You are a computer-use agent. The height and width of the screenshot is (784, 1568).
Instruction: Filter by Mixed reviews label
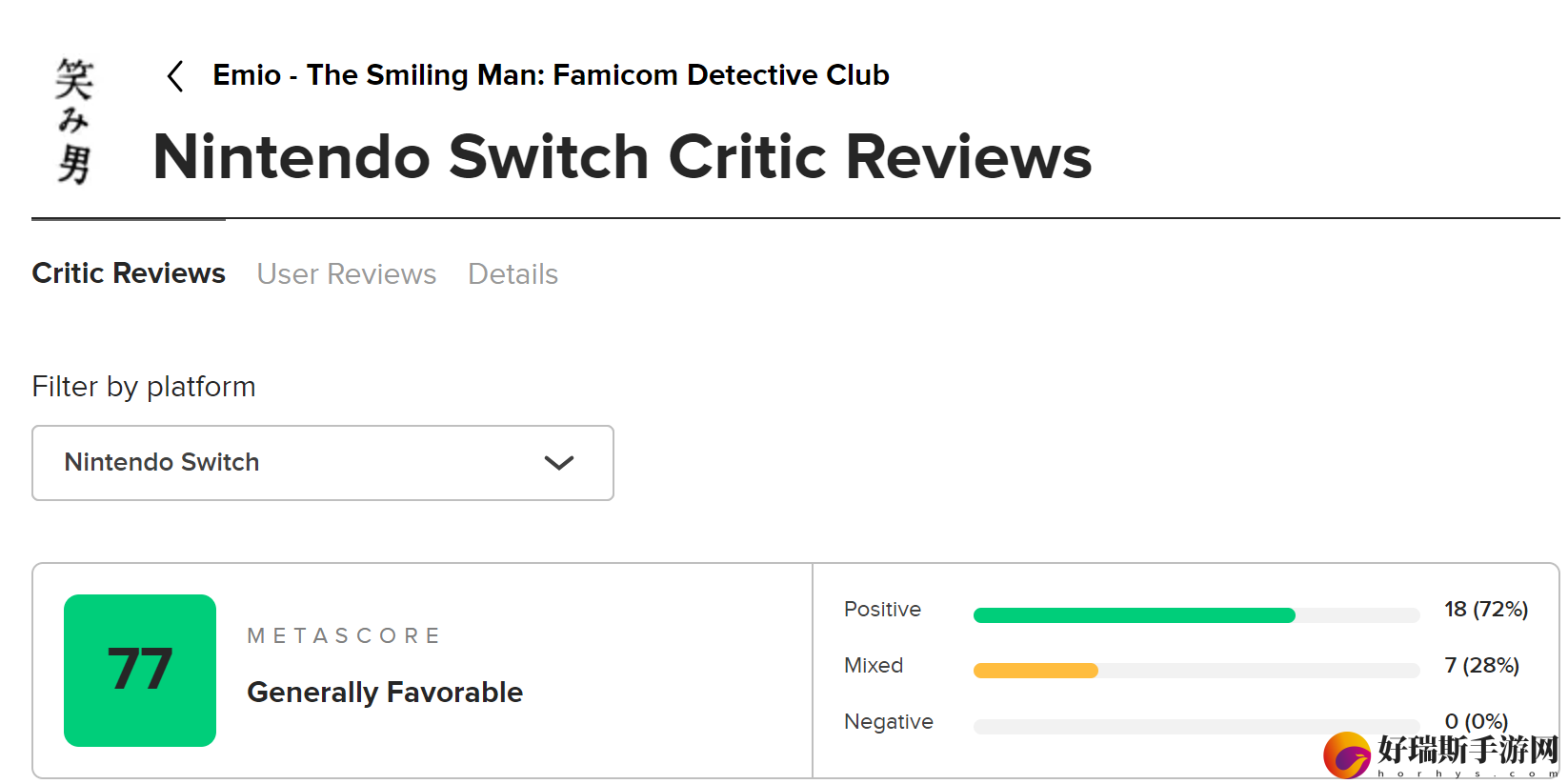coord(874,666)
